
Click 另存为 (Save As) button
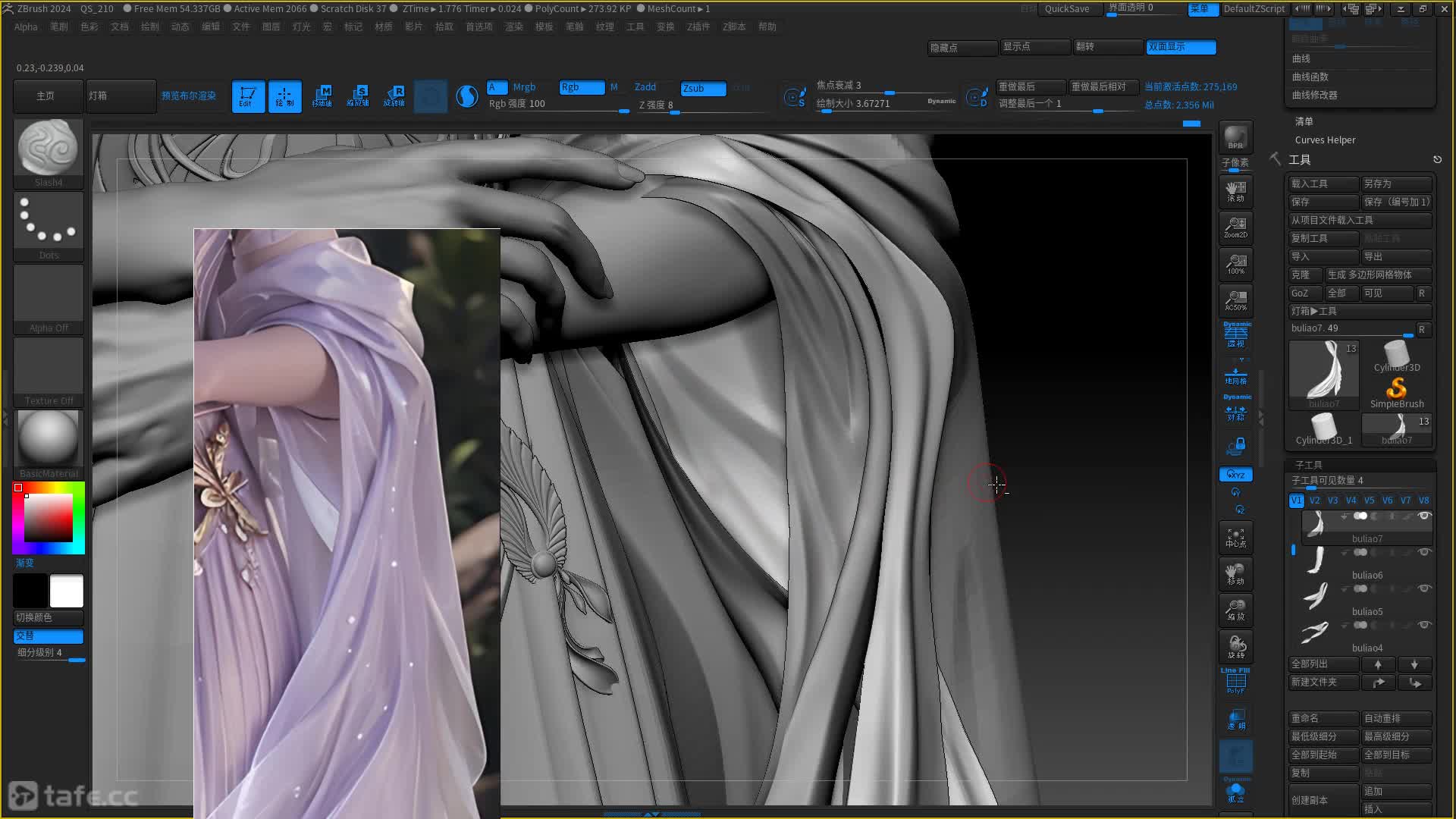[1396, 184]
